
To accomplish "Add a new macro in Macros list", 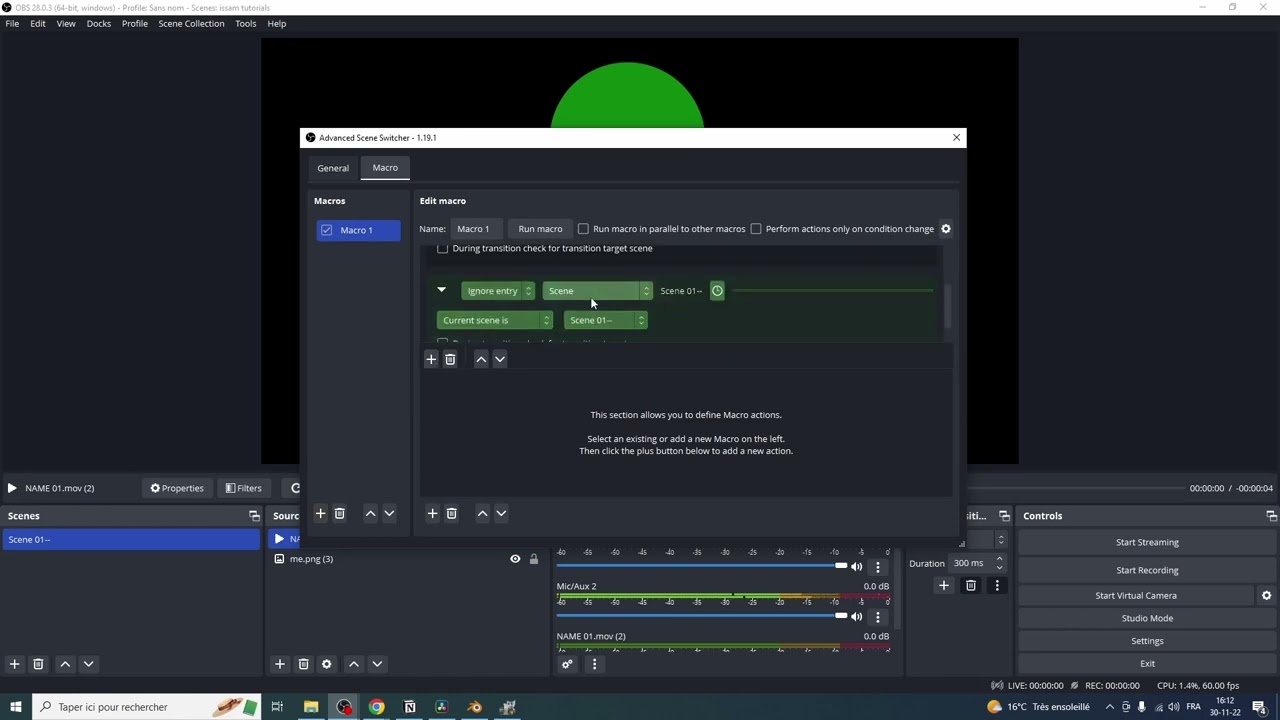I will click(x=320, y=513).
